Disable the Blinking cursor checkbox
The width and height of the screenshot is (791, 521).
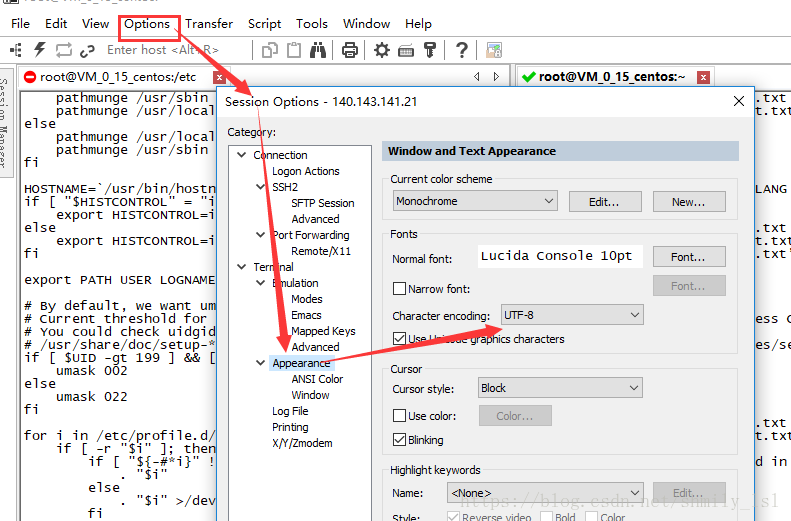(399, 440)
